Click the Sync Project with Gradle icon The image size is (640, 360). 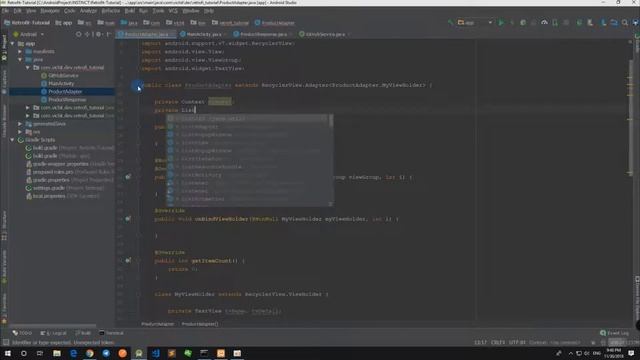coord(579,23)
